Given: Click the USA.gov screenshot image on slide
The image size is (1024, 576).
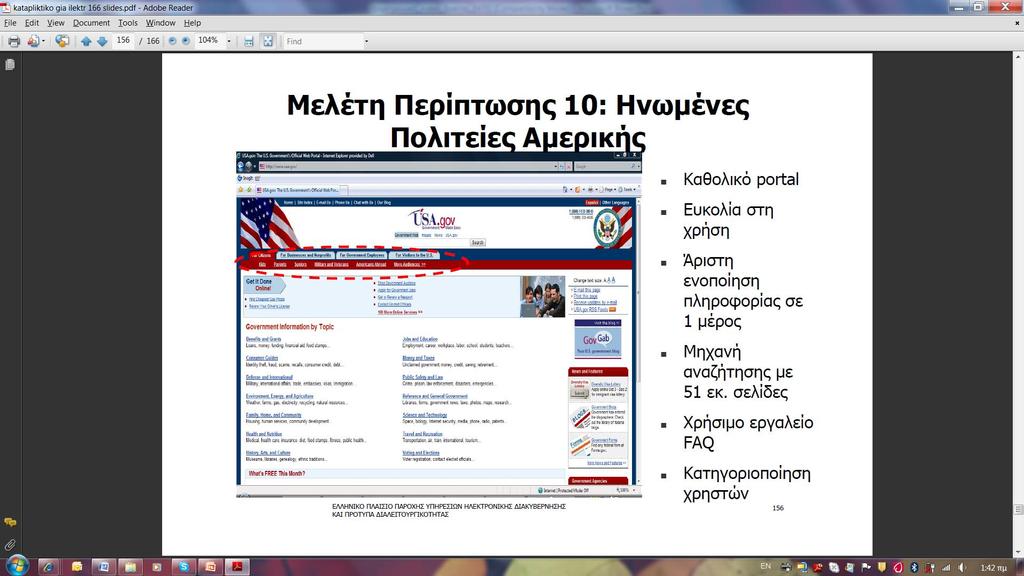Looking at the screenshot, I should pyautogui.click(x=439, y=325).
